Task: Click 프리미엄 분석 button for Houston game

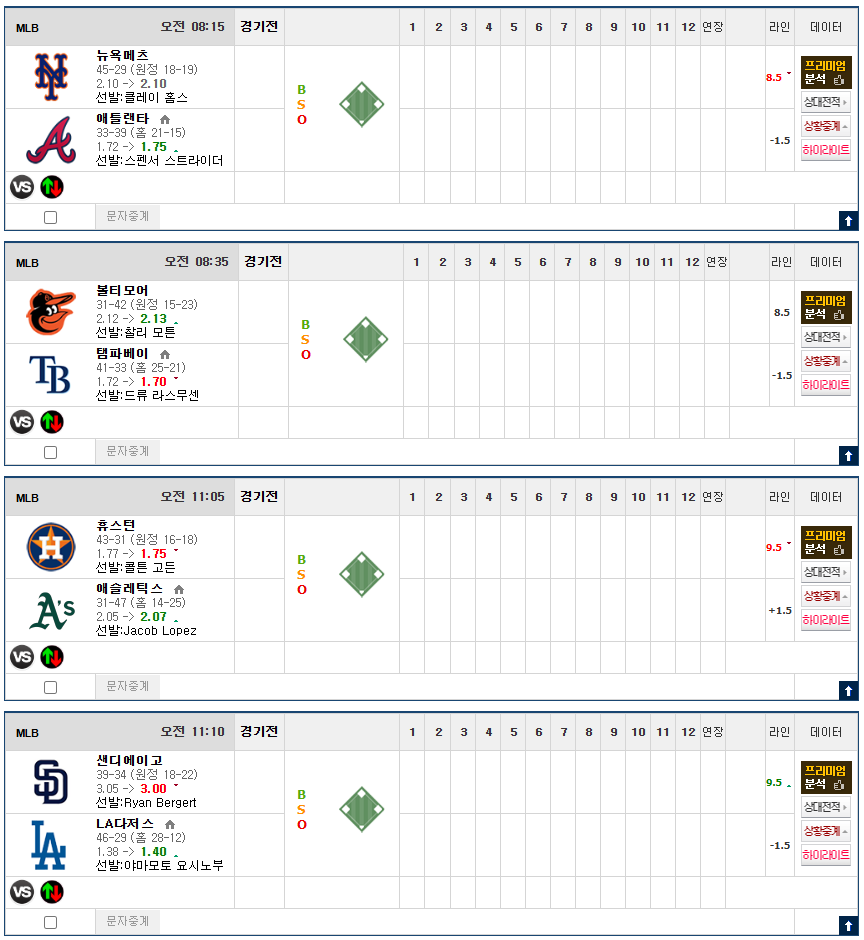Action: (825, 542)
